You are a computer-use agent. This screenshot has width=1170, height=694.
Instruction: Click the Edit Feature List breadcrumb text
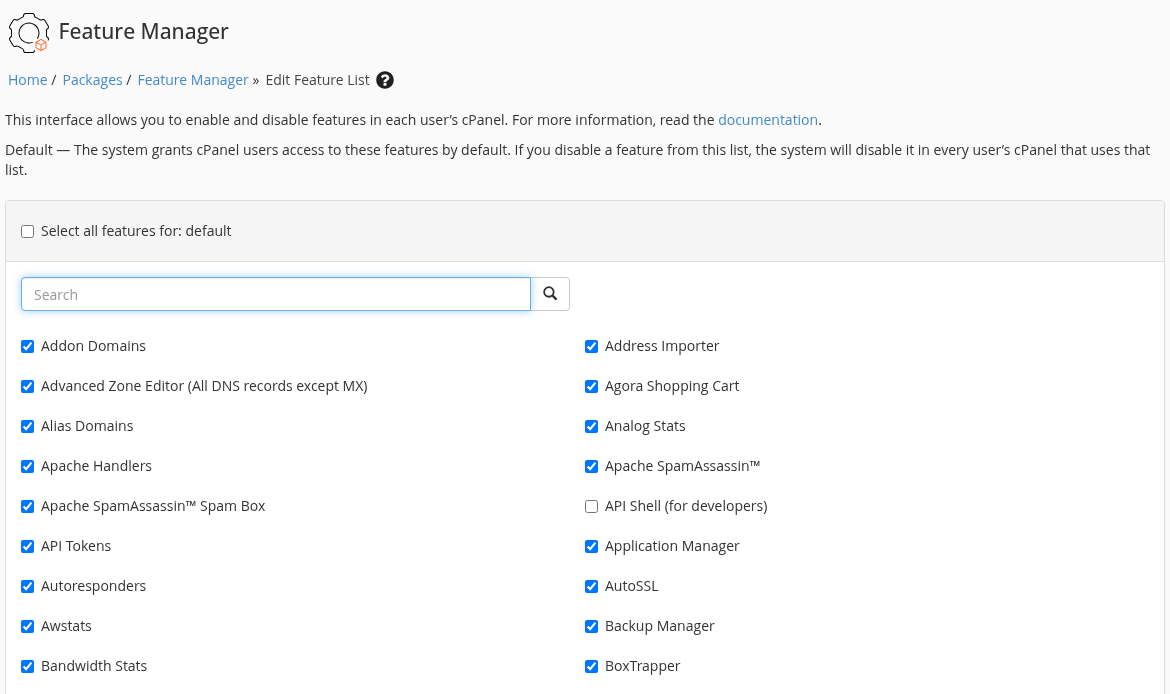(317, 80)
